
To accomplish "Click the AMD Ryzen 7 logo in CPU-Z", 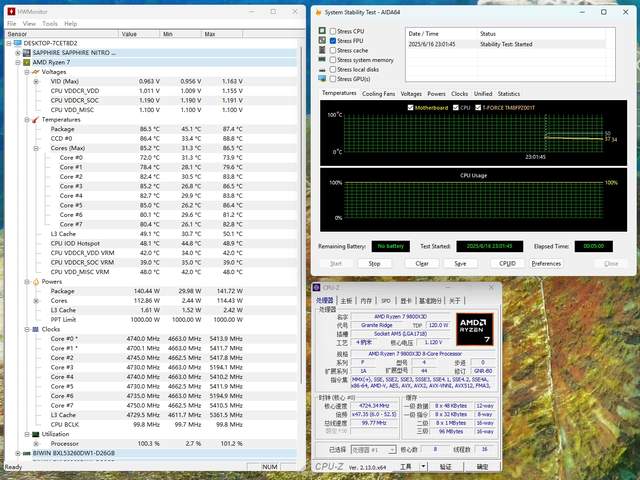I will pos(477,330).
